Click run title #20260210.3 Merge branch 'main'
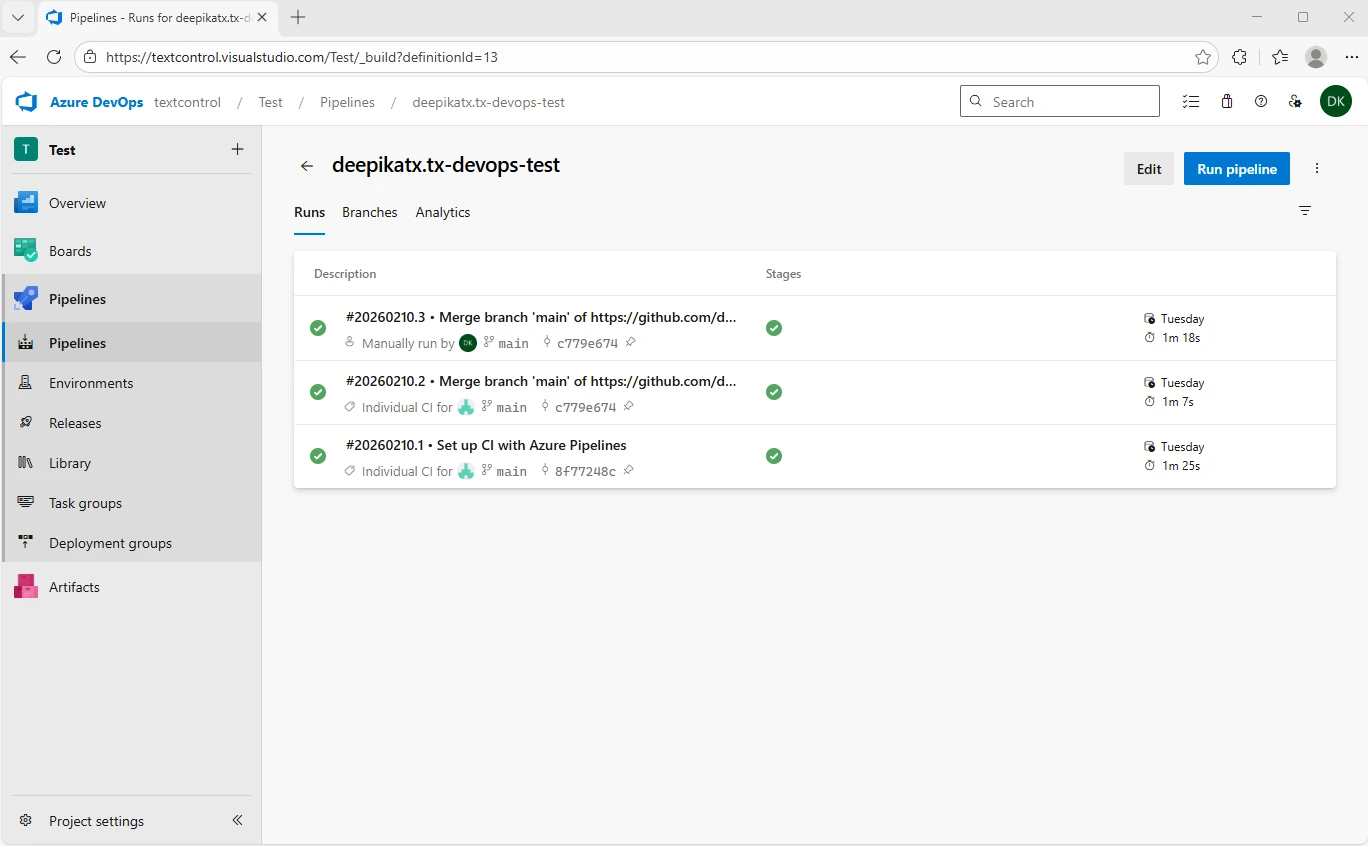Image resolution: width=1368 pixels, height=846 pixels. click(x=540, y=317)
